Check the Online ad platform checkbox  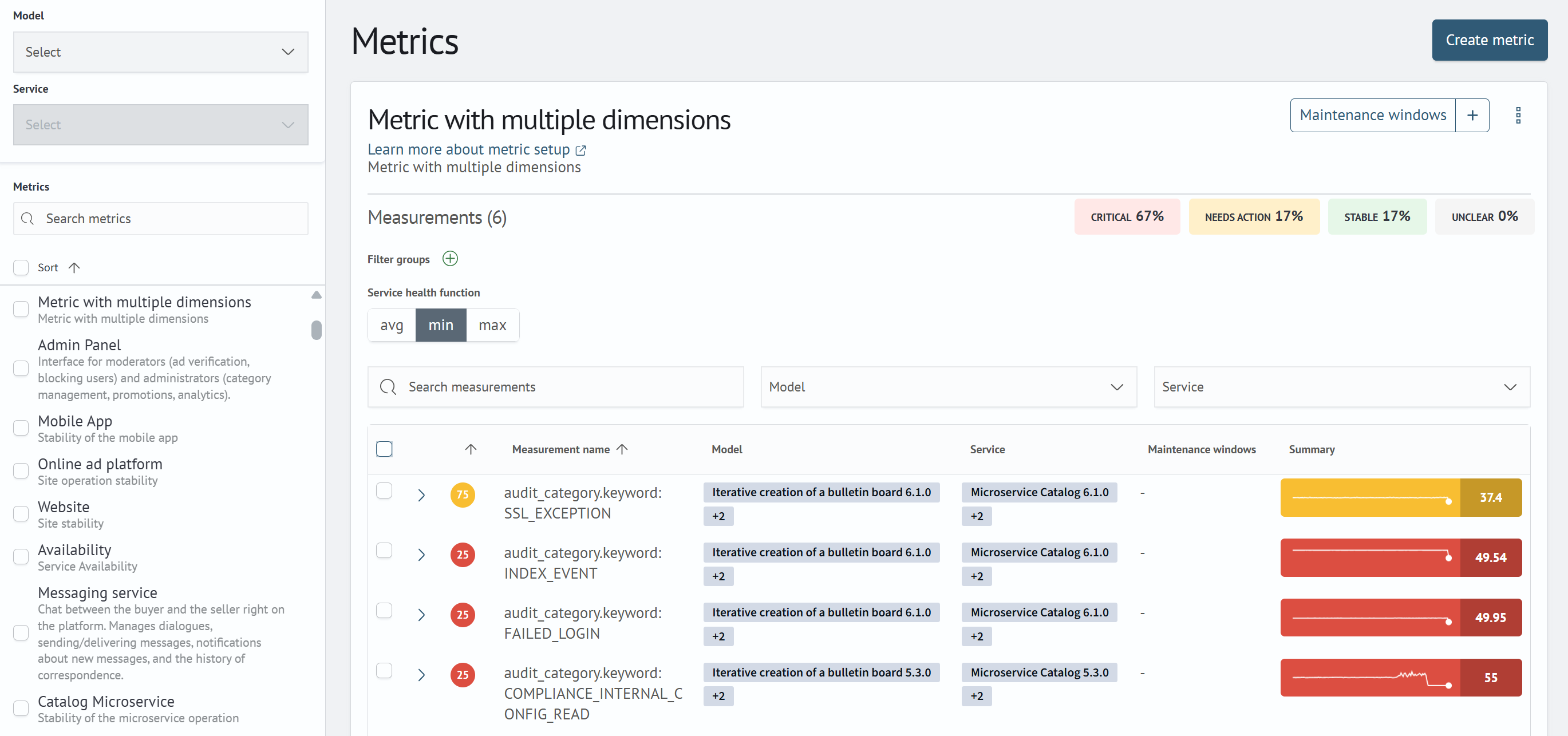[x=21, y=470]
